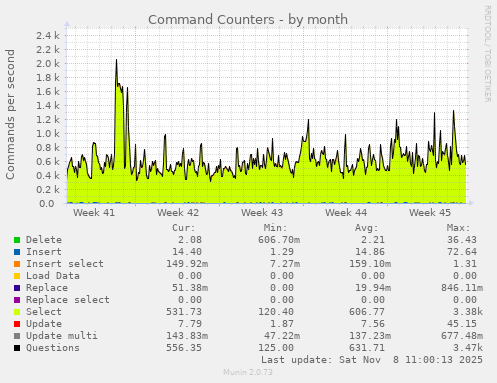Click the 'Week 44' axis label
This screenshot has width=497, height=383.
(x=346, y=213)
